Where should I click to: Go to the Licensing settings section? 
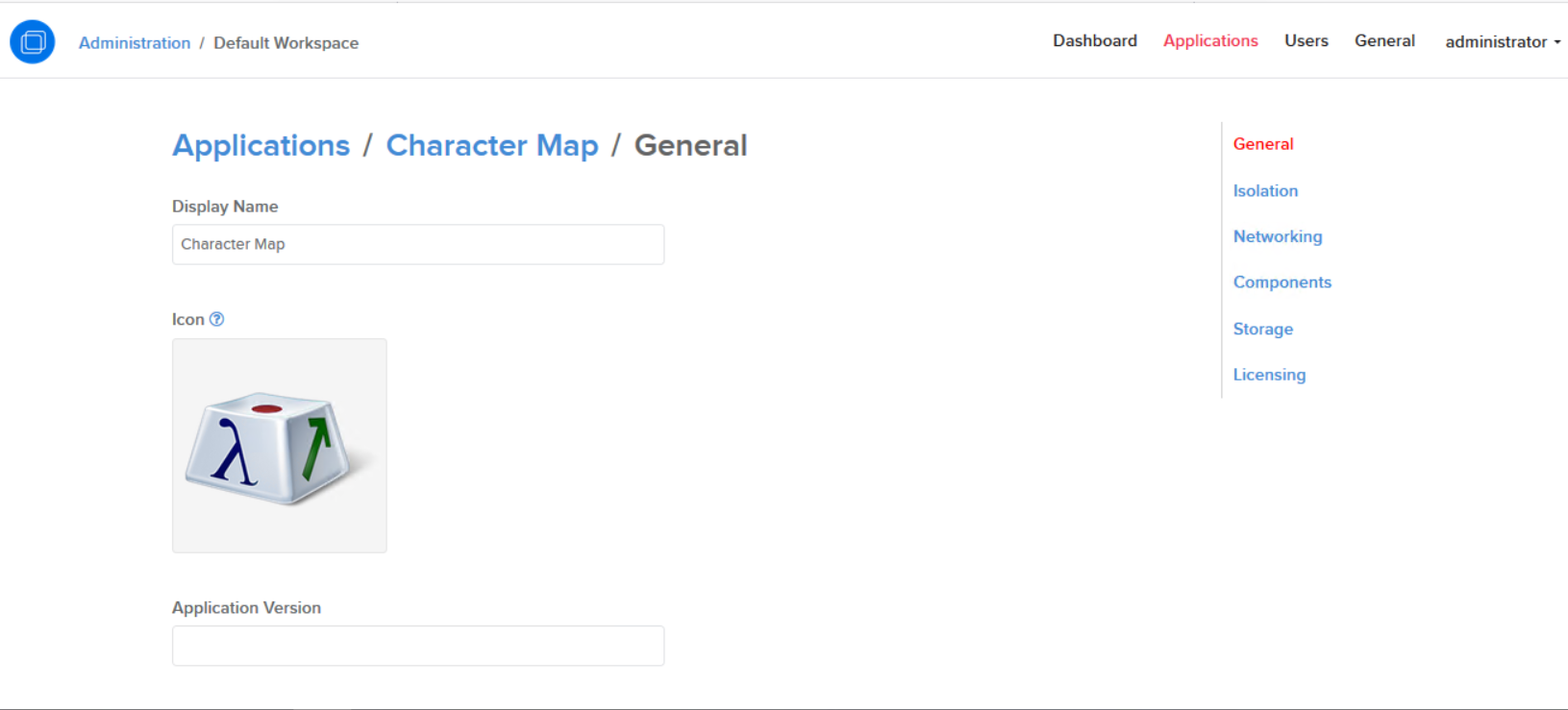coord(1269,375)
